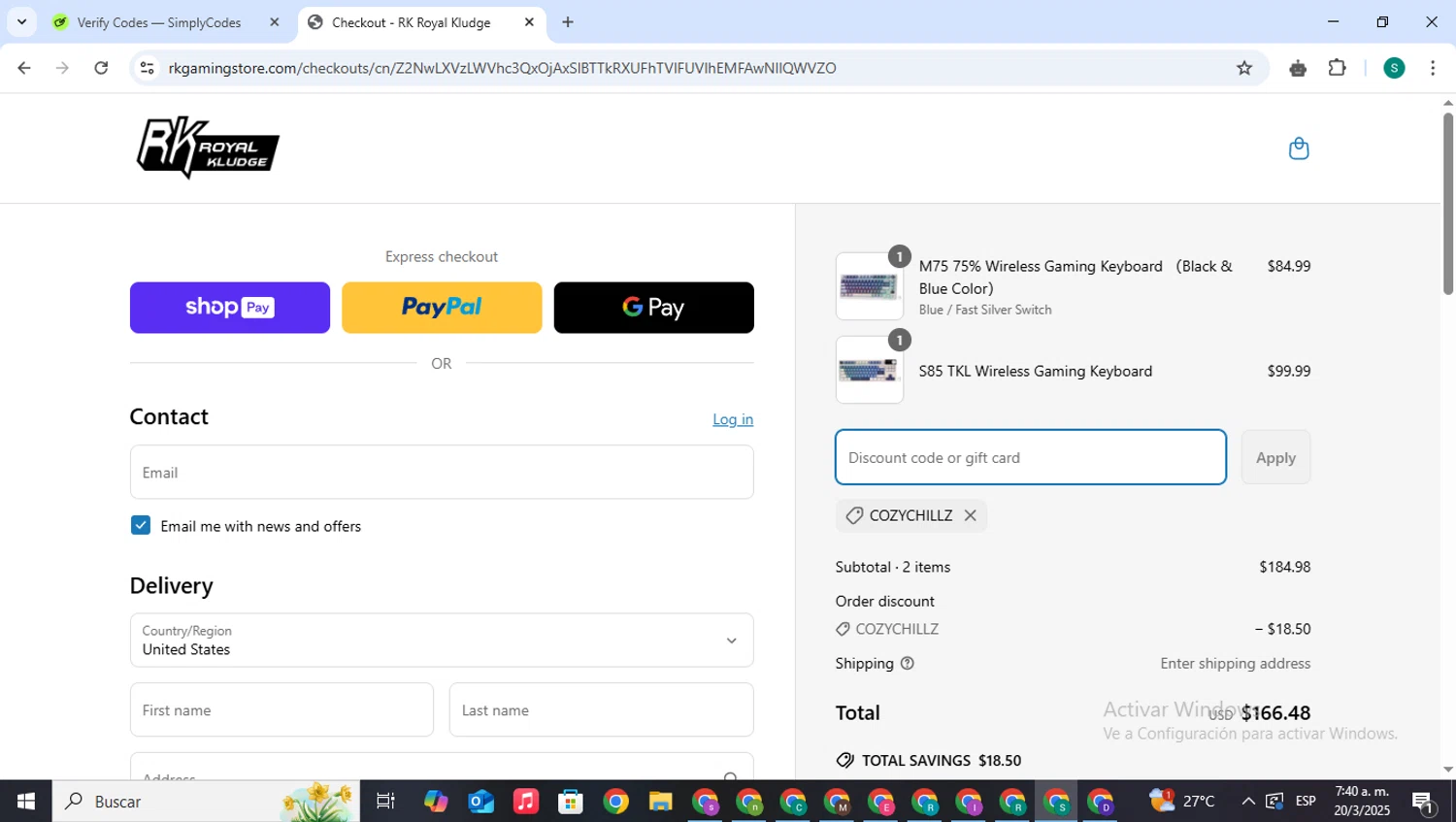Go back to the previous page

click(24, 68)
